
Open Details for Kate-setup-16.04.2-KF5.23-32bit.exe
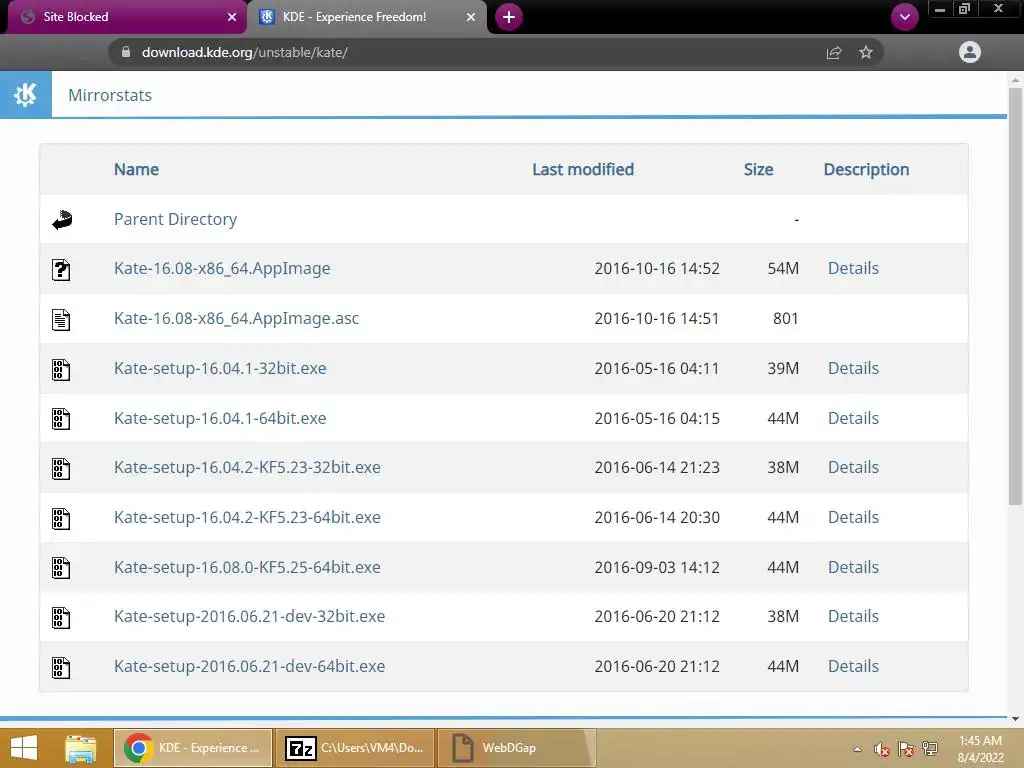click(853, 468)
